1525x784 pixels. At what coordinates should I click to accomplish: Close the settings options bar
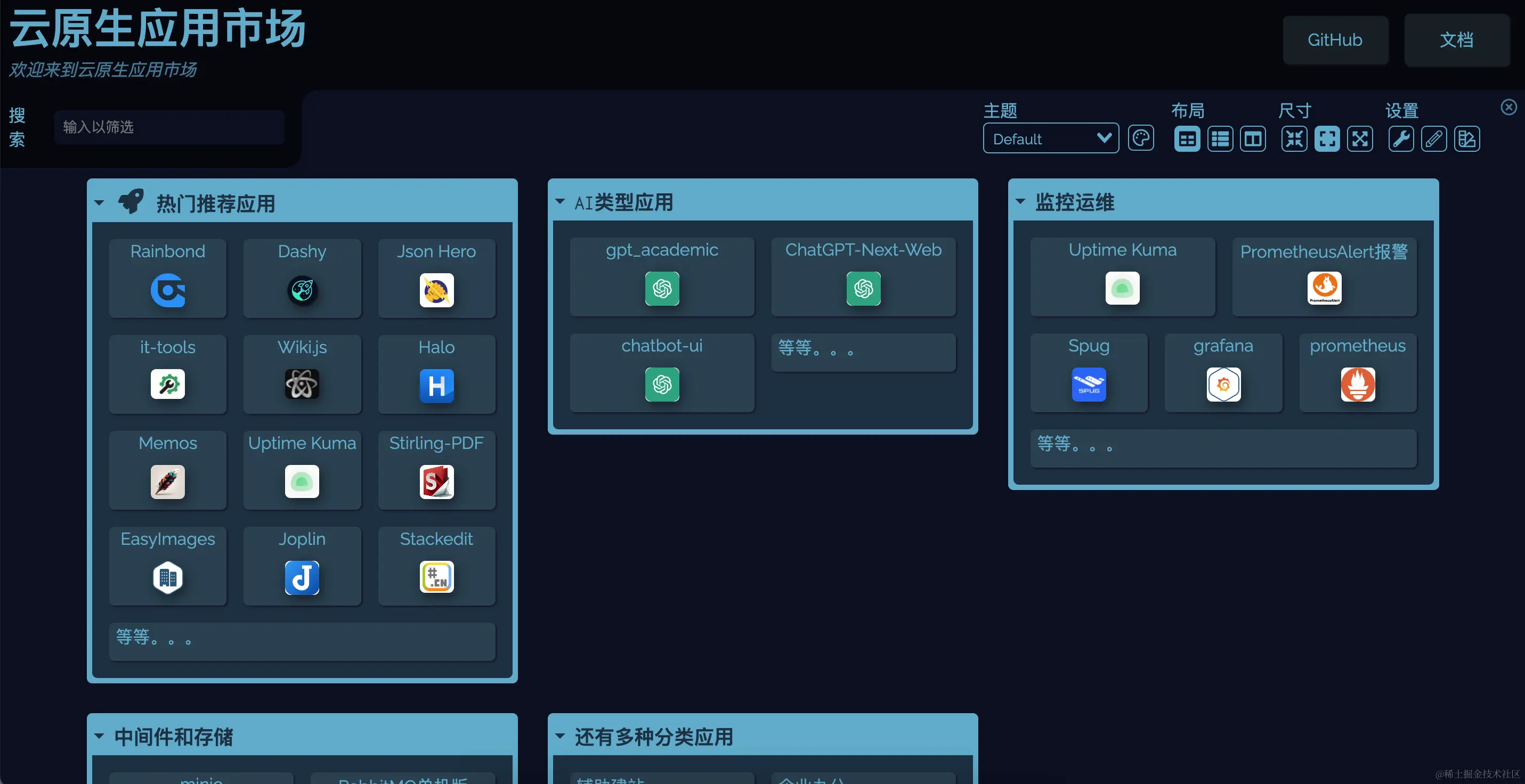tap(1509, 107)
